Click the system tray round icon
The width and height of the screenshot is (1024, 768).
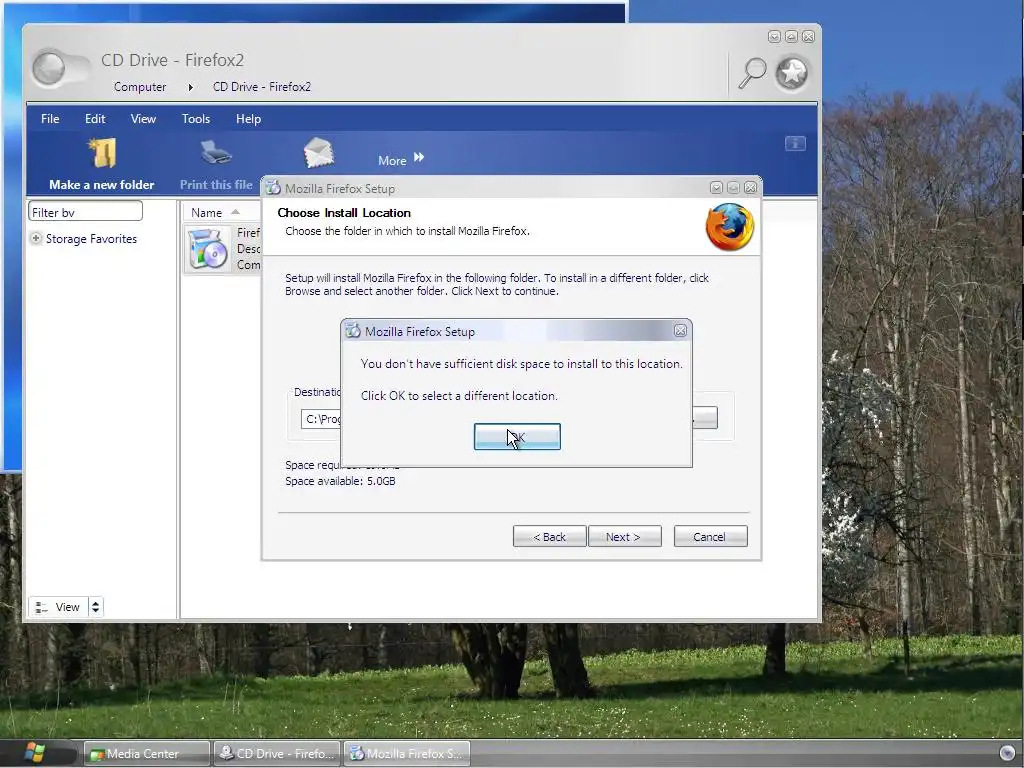click(1007, 752)
